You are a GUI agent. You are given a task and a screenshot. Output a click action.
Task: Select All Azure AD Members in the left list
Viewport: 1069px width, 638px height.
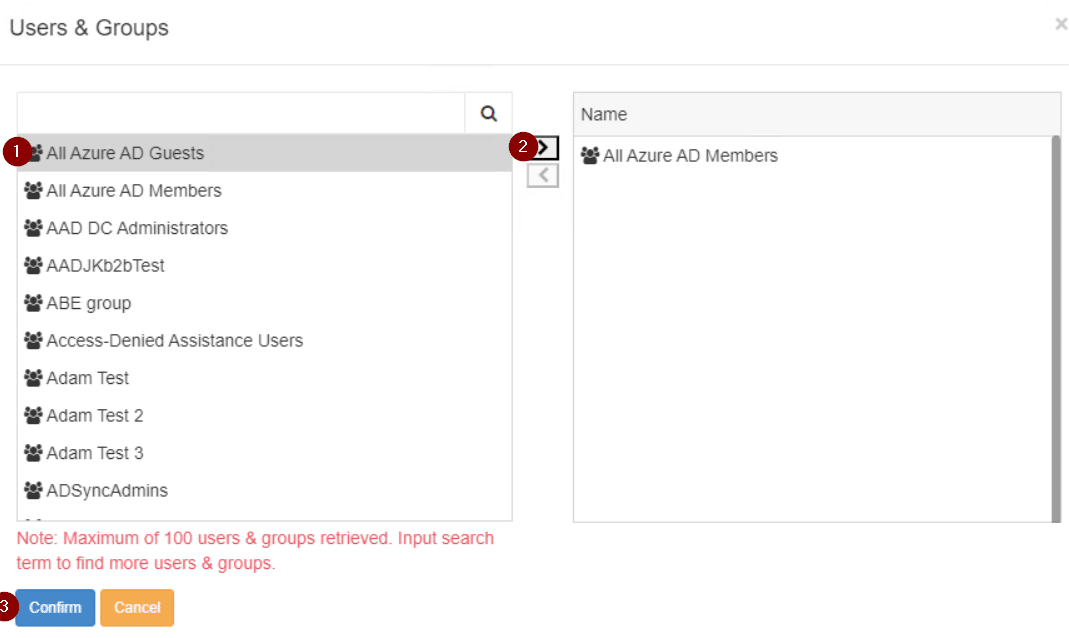click(133, 190)
